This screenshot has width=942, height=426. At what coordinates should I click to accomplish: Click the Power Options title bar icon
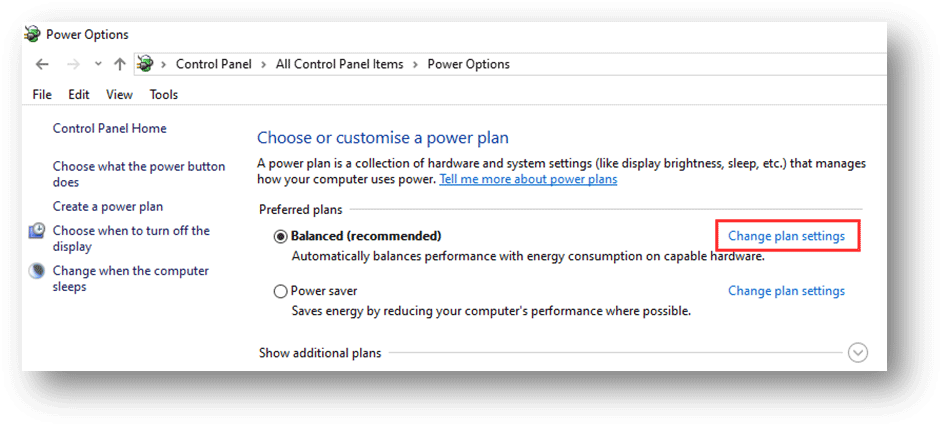pyautogui.click(x=32, y=35)
